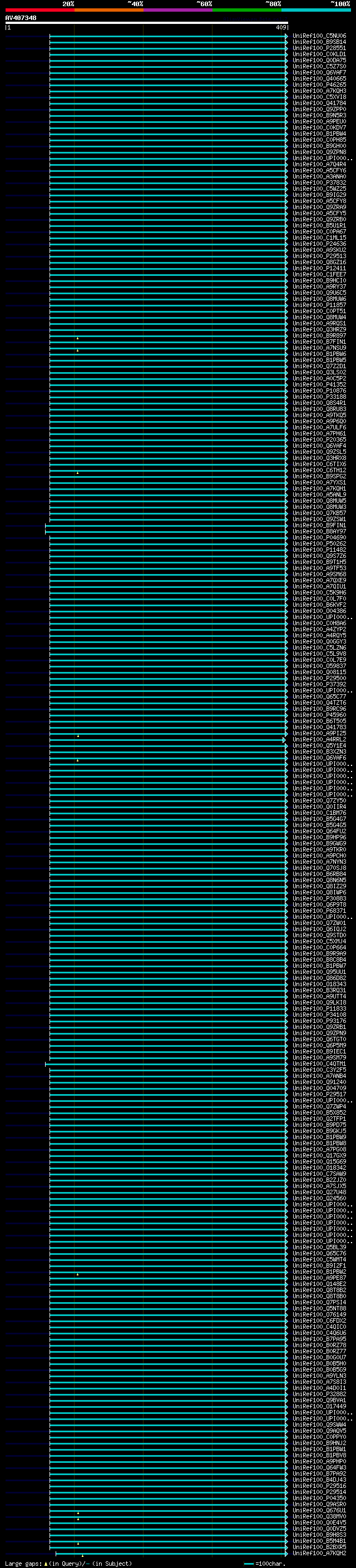Click the UniRef100_P04690 label
The image size is (356, 1568).
(x=319, y=537)
